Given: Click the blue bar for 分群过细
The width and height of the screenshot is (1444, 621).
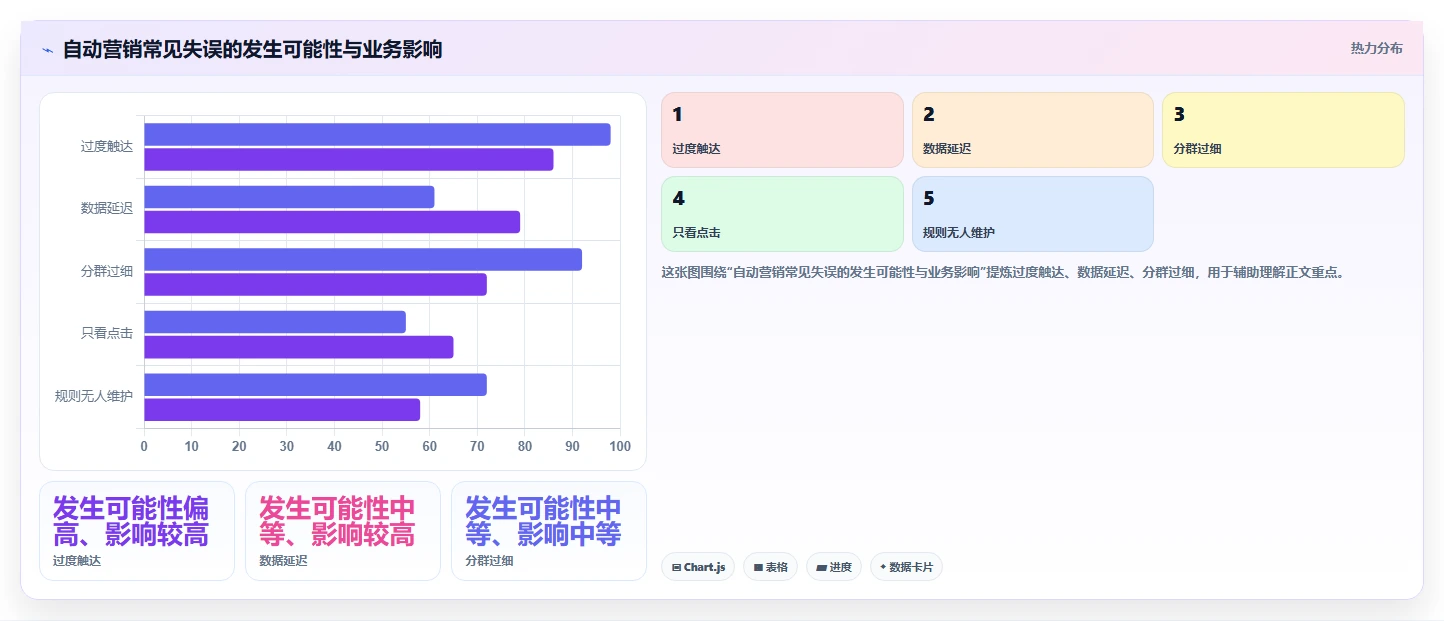Looking at the screenshot, I should tap(363, 260).
